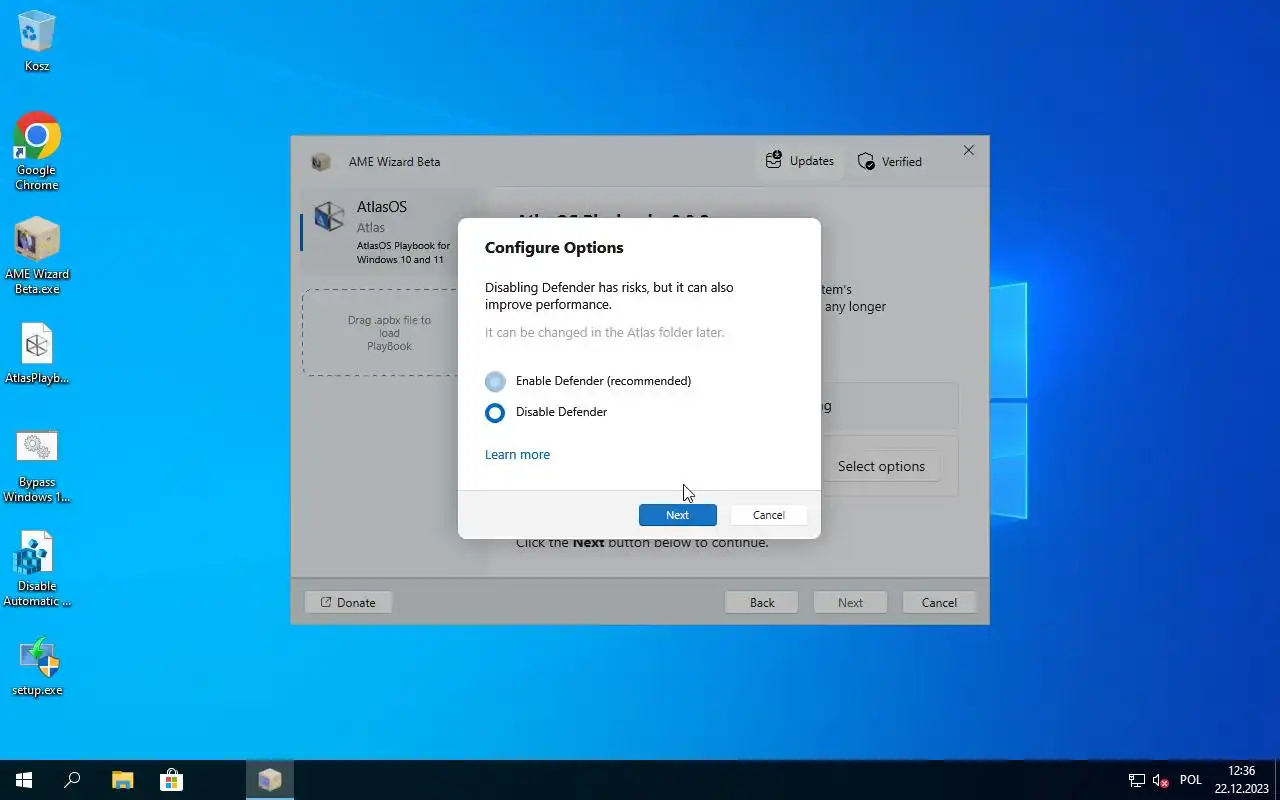Click Next in Configure Options dialog
This screenshot has width=1280, height=800.
point(678,515)
